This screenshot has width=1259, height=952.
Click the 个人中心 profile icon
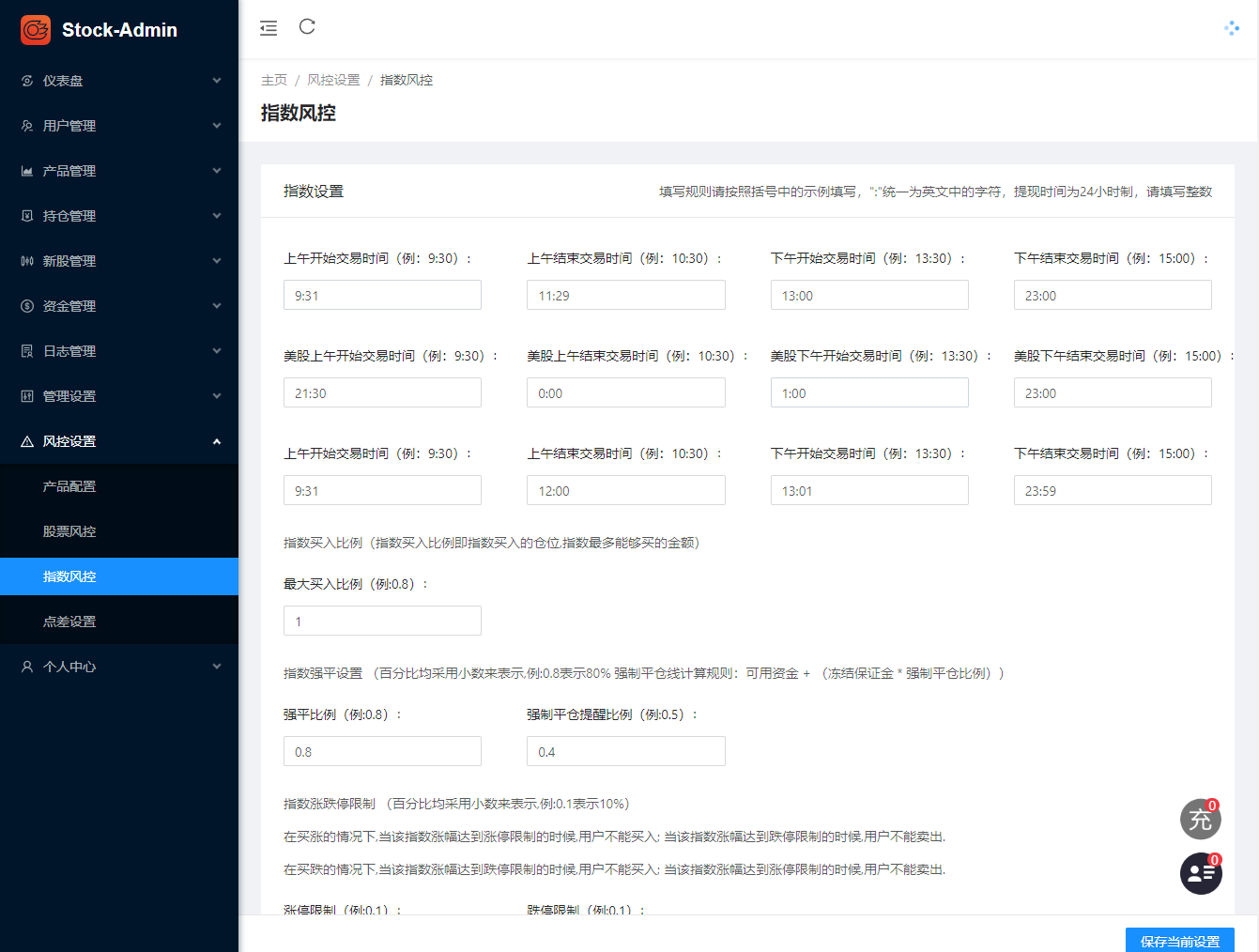point(26,666)
